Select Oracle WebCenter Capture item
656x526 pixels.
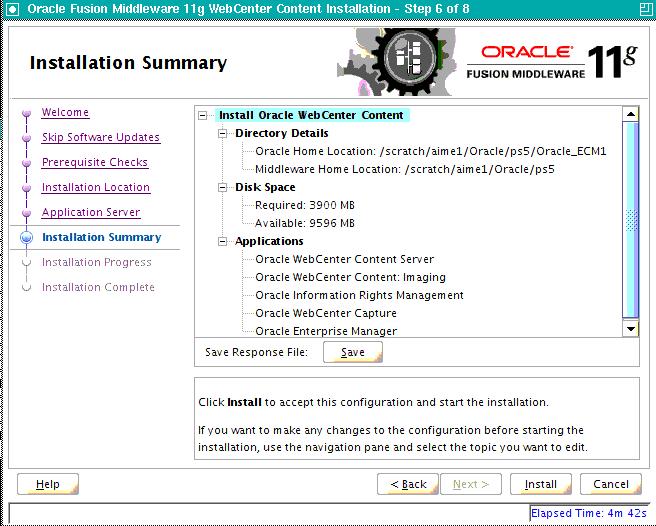(326, 313)
